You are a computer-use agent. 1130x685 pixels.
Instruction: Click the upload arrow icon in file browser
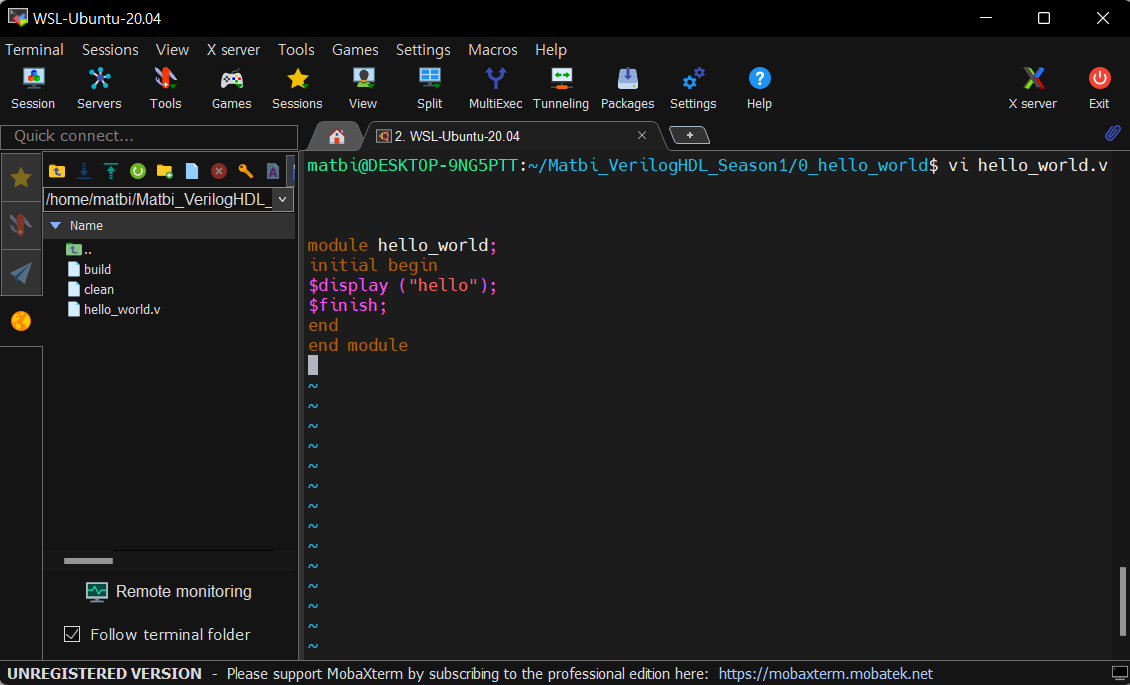[x=111, y=171]
